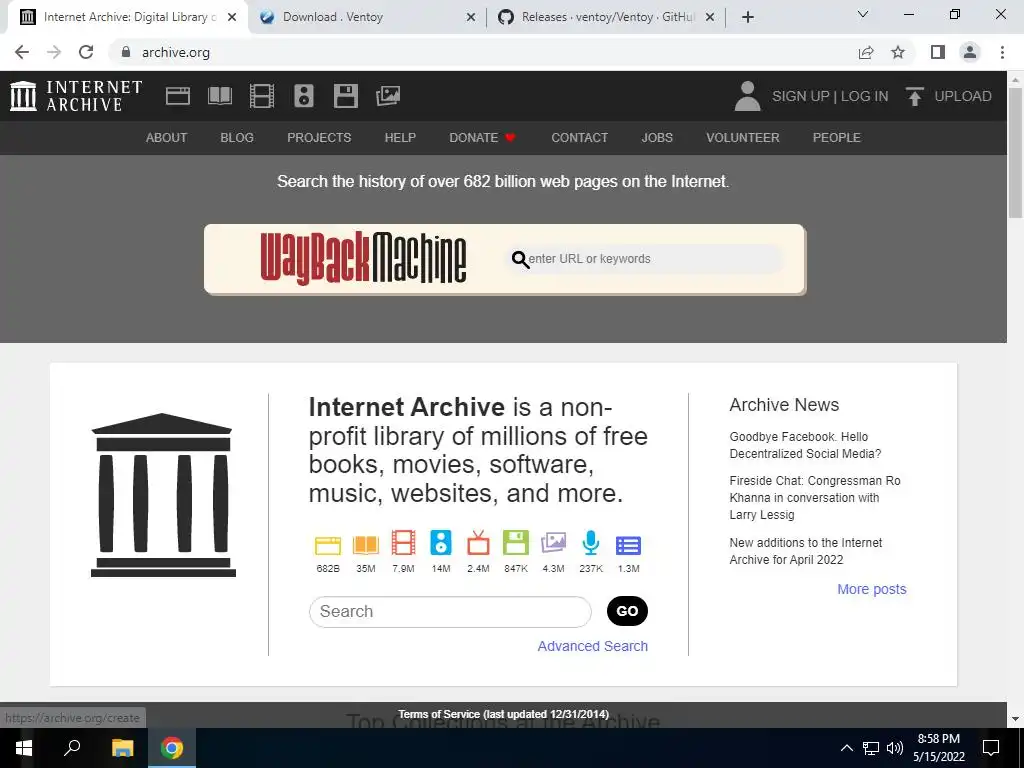The width and height of the screenshot is (1024, 768).
Task: Click the microphone icon labeled 237K
Action: pyautogui.click(x=591, y=543)
